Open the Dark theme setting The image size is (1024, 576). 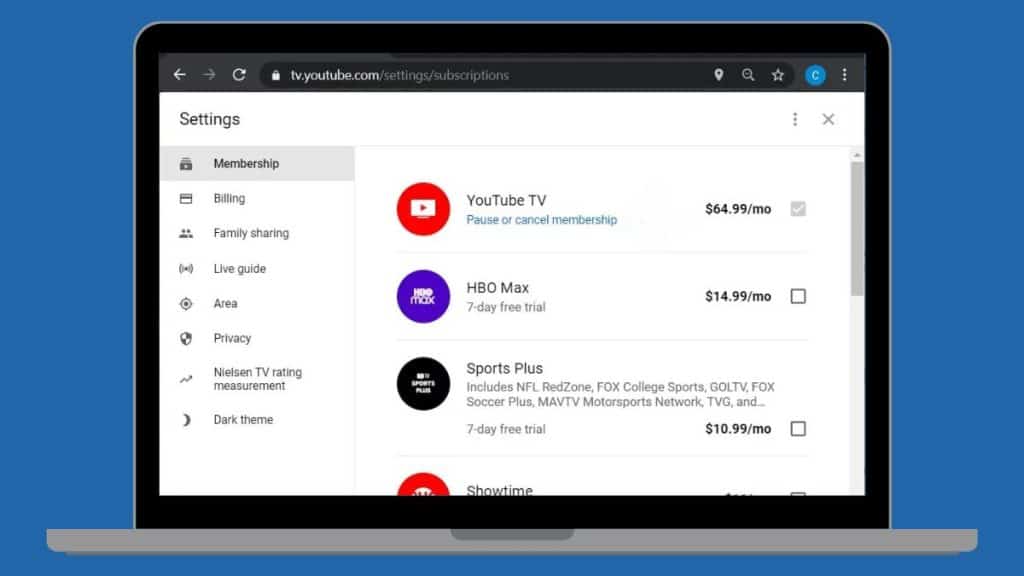pos(257,420)
